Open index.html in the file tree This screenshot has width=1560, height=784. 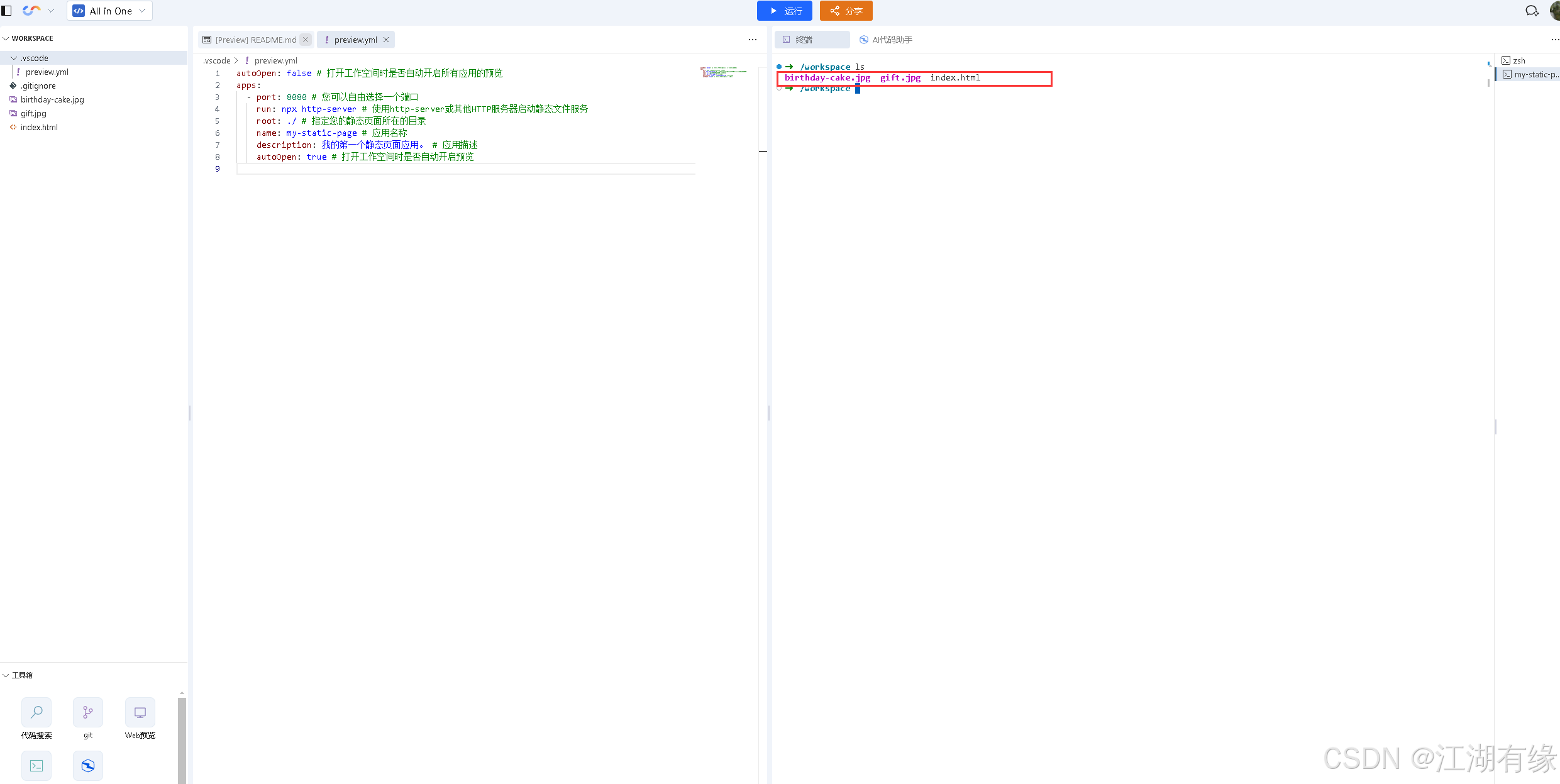[x=39, y=127]
